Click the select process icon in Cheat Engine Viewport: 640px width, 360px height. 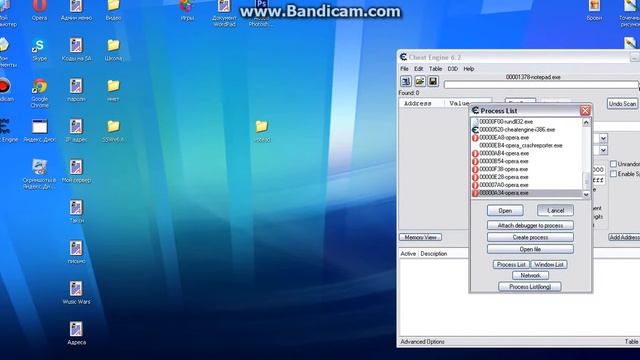[x=406, y=81]
